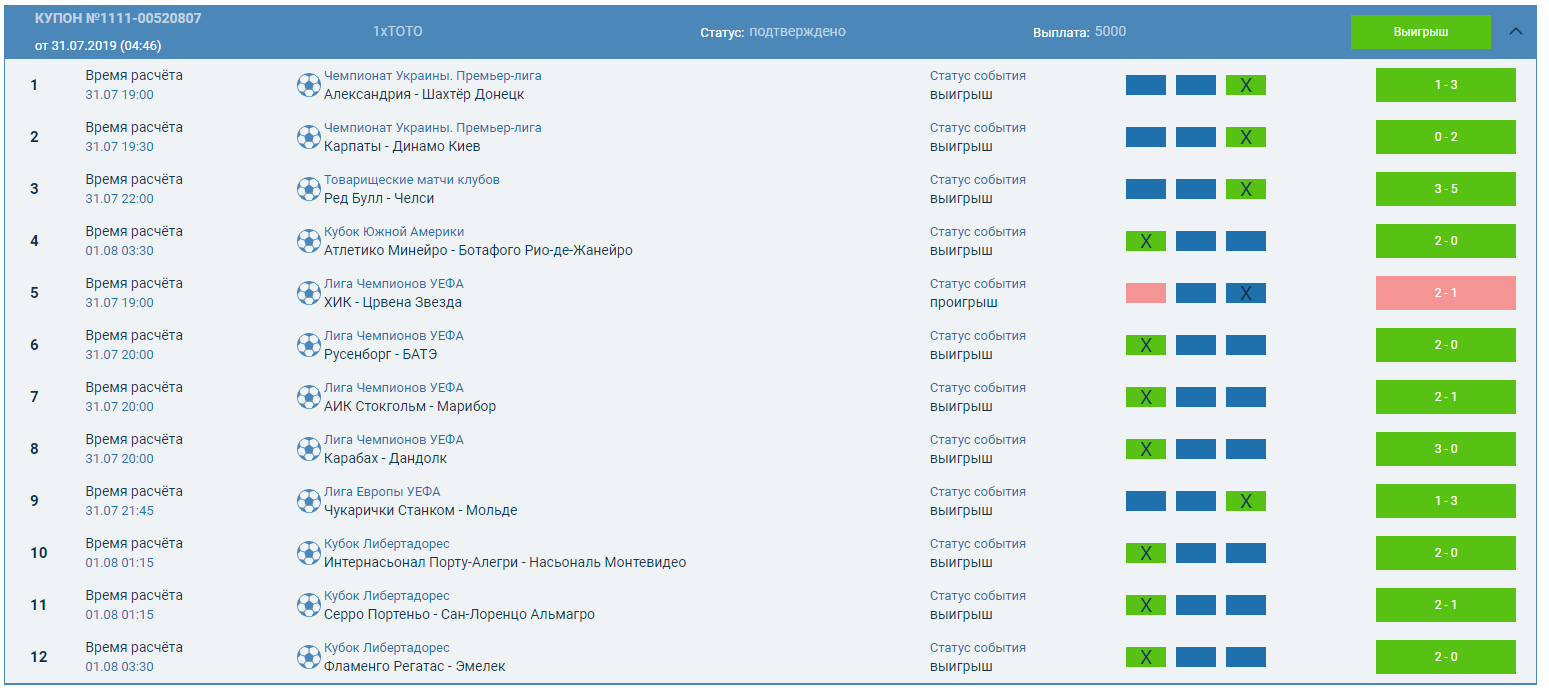
Task: Click the green Выигрыш button in header
Action: coord(1420,32)
